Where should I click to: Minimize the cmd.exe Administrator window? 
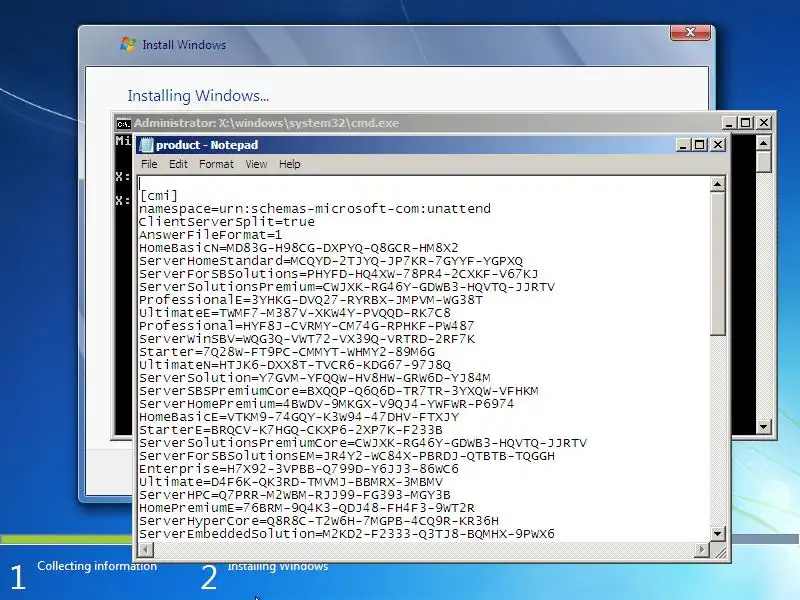click(729, 123)
